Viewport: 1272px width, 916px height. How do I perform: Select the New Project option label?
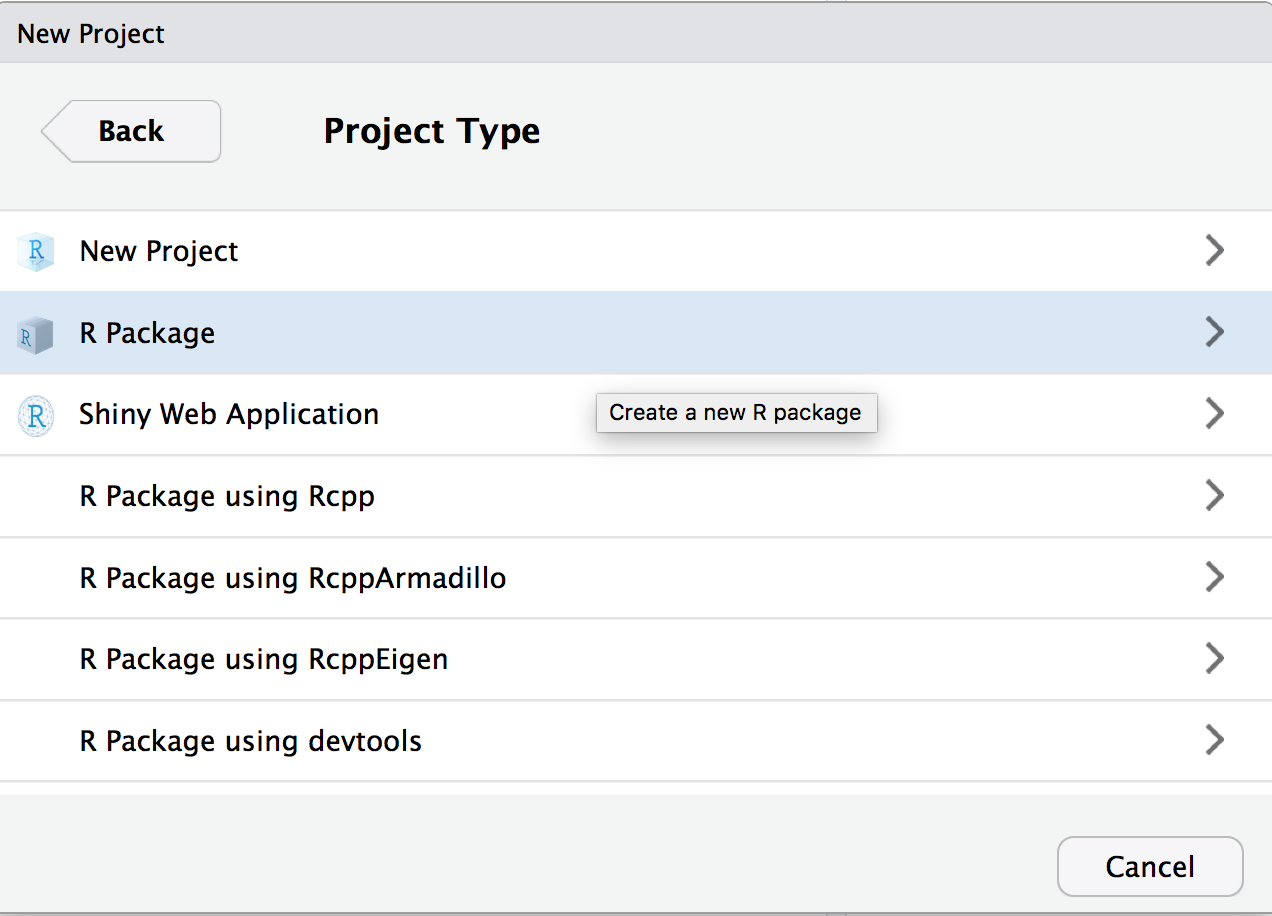tap(159, 251)
